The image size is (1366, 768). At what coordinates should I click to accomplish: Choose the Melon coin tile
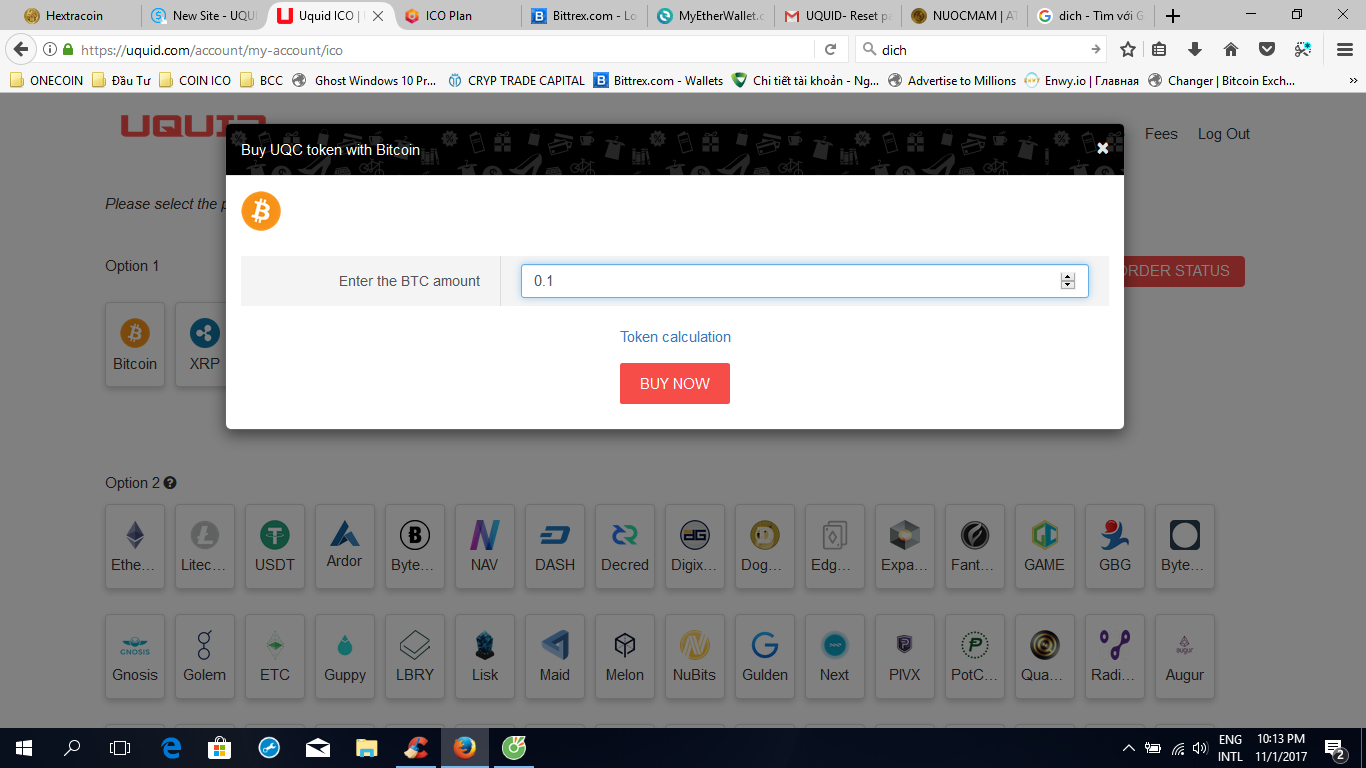click(625, 656)
